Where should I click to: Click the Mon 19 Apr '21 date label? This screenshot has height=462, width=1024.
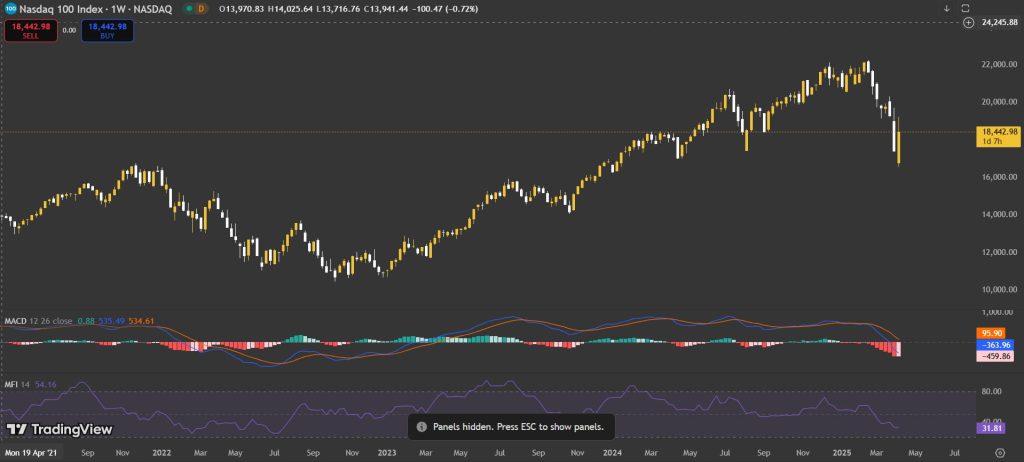click(x=30, y=452)
